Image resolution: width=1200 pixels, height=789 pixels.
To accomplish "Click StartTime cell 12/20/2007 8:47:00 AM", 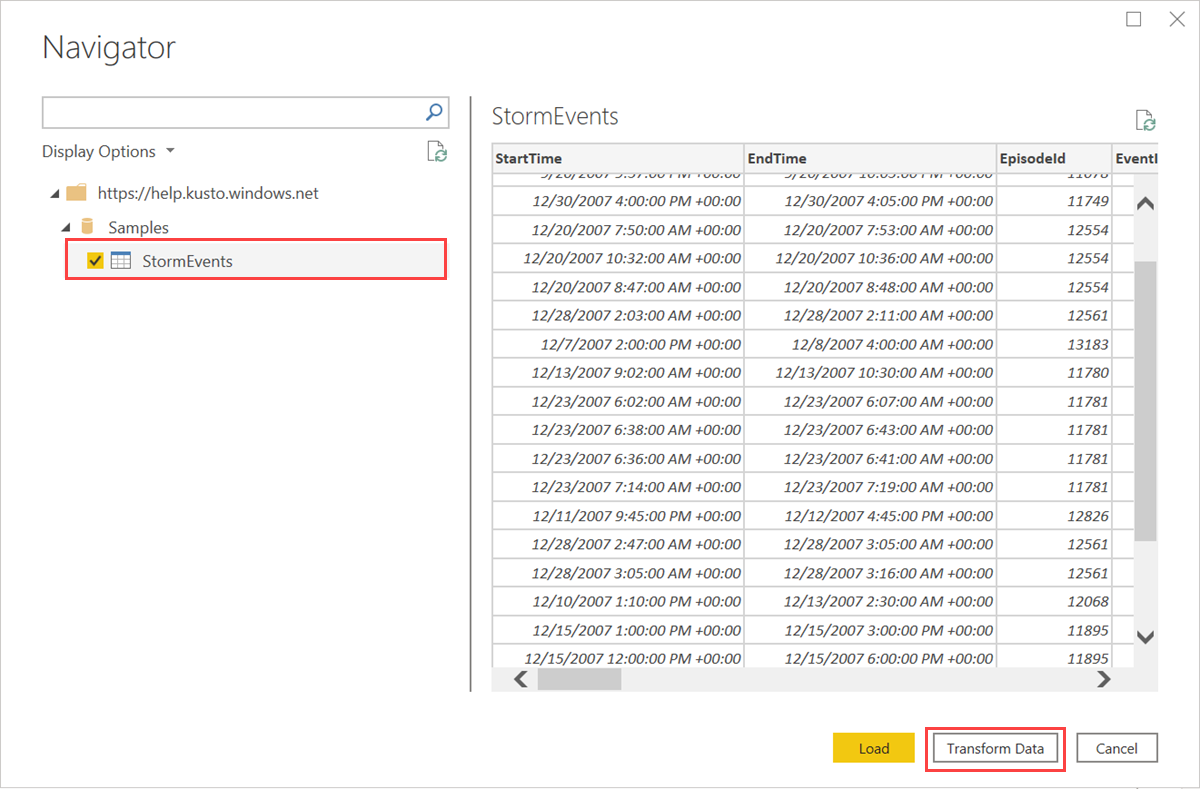I will (x=618, y=287).
